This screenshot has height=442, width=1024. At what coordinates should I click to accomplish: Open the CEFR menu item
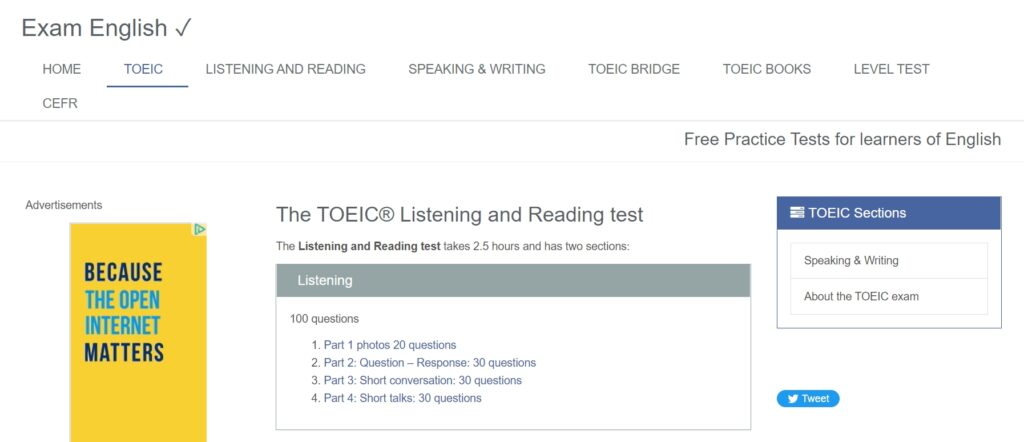(x=60, y=103)
